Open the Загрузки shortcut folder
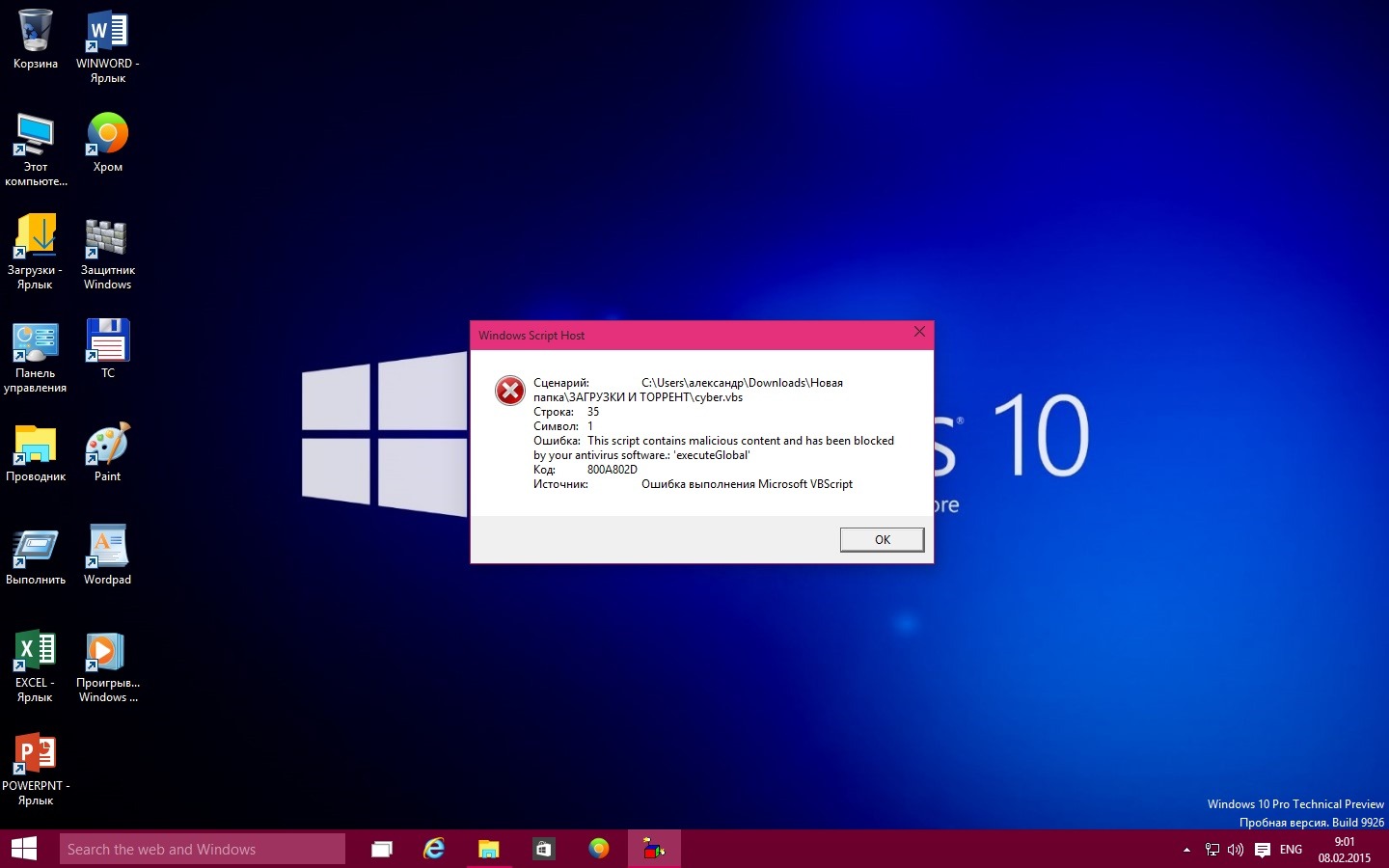This screenshot has height=868, width=1389. pos(36,237)
